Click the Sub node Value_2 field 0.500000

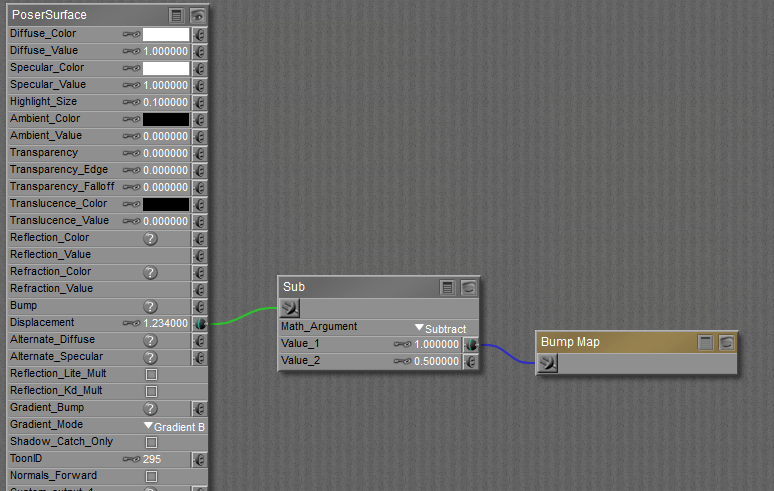(x=437, y=362)
